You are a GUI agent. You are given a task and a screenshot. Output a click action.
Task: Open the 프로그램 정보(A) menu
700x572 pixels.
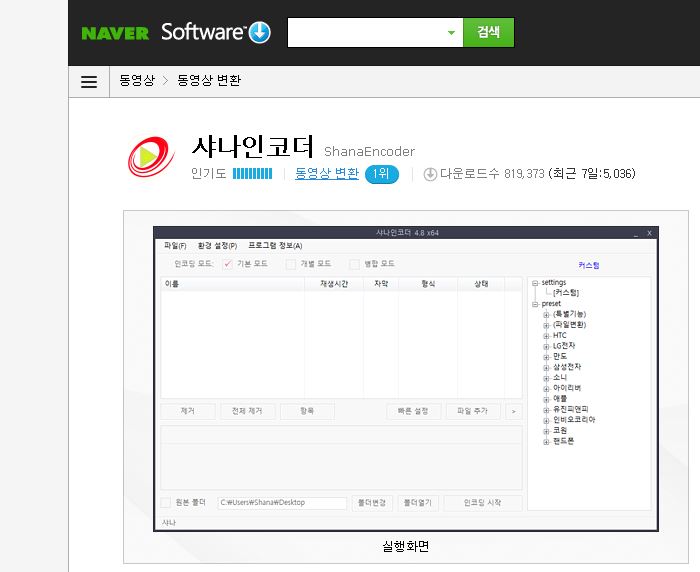pyautogui.click(x=275, y=246)
